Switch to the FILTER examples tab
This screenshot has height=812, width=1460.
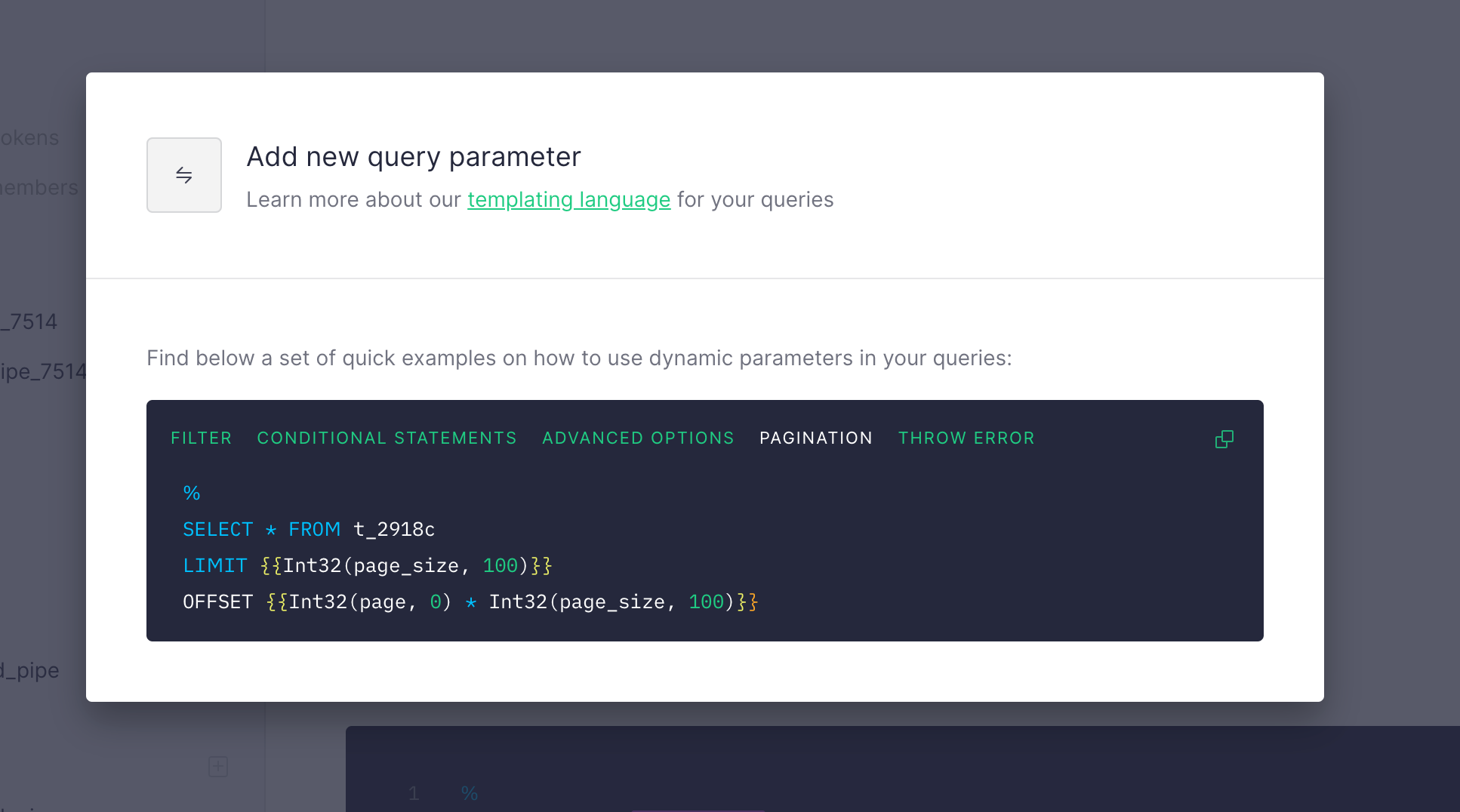[x=201, y=438]
